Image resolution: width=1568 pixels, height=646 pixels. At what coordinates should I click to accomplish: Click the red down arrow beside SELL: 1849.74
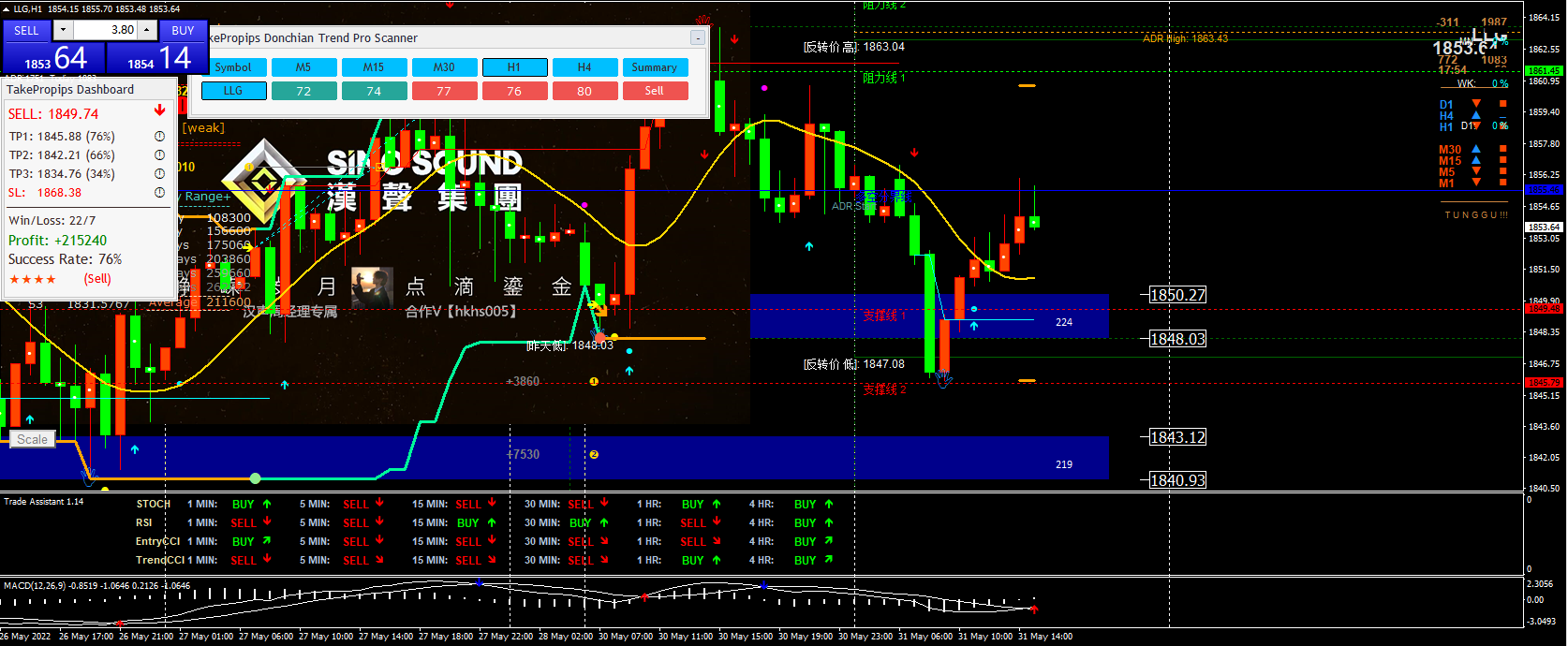pyautogui.click(x=160, y=110)
